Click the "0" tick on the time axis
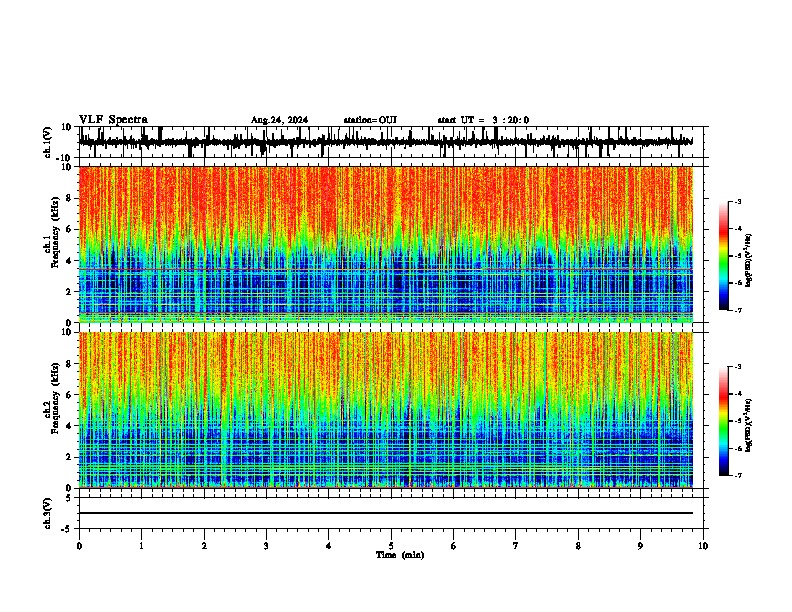Screen dimensions: 792x612 [x=79, y=546]
